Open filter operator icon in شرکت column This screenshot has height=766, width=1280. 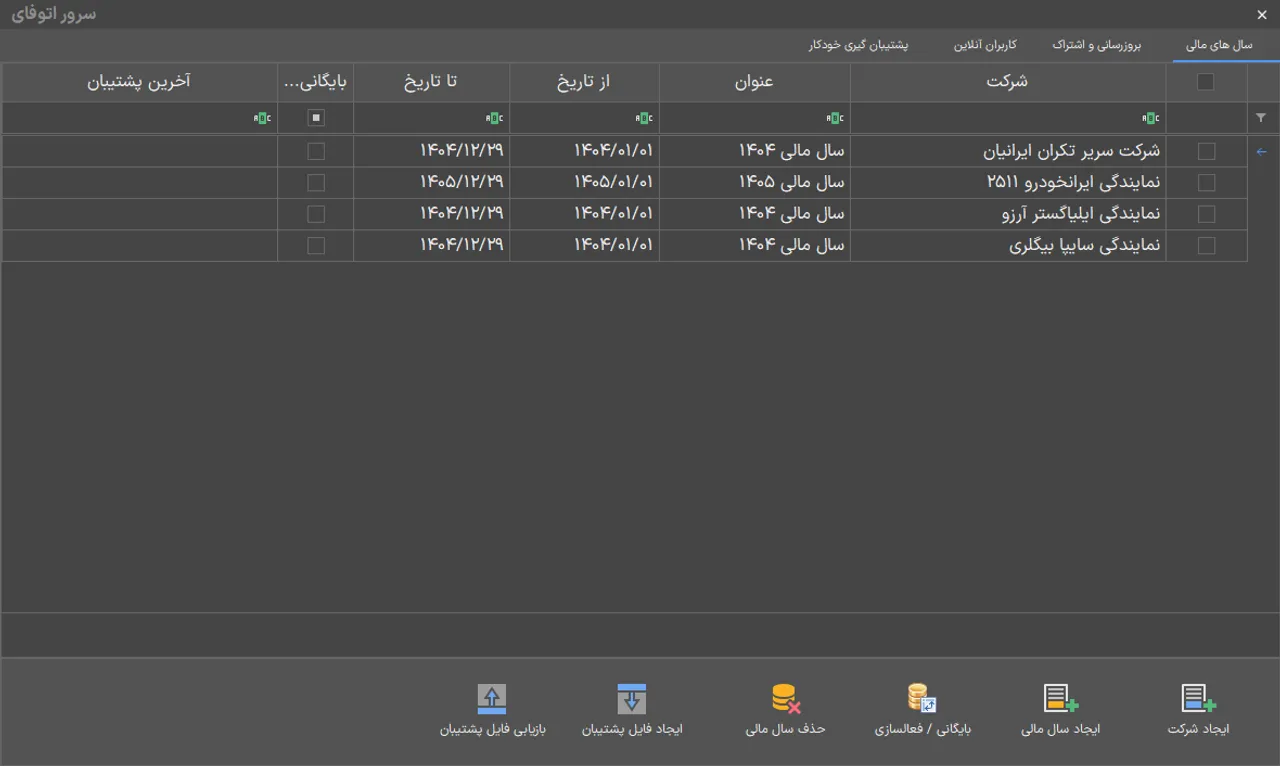1151,118
